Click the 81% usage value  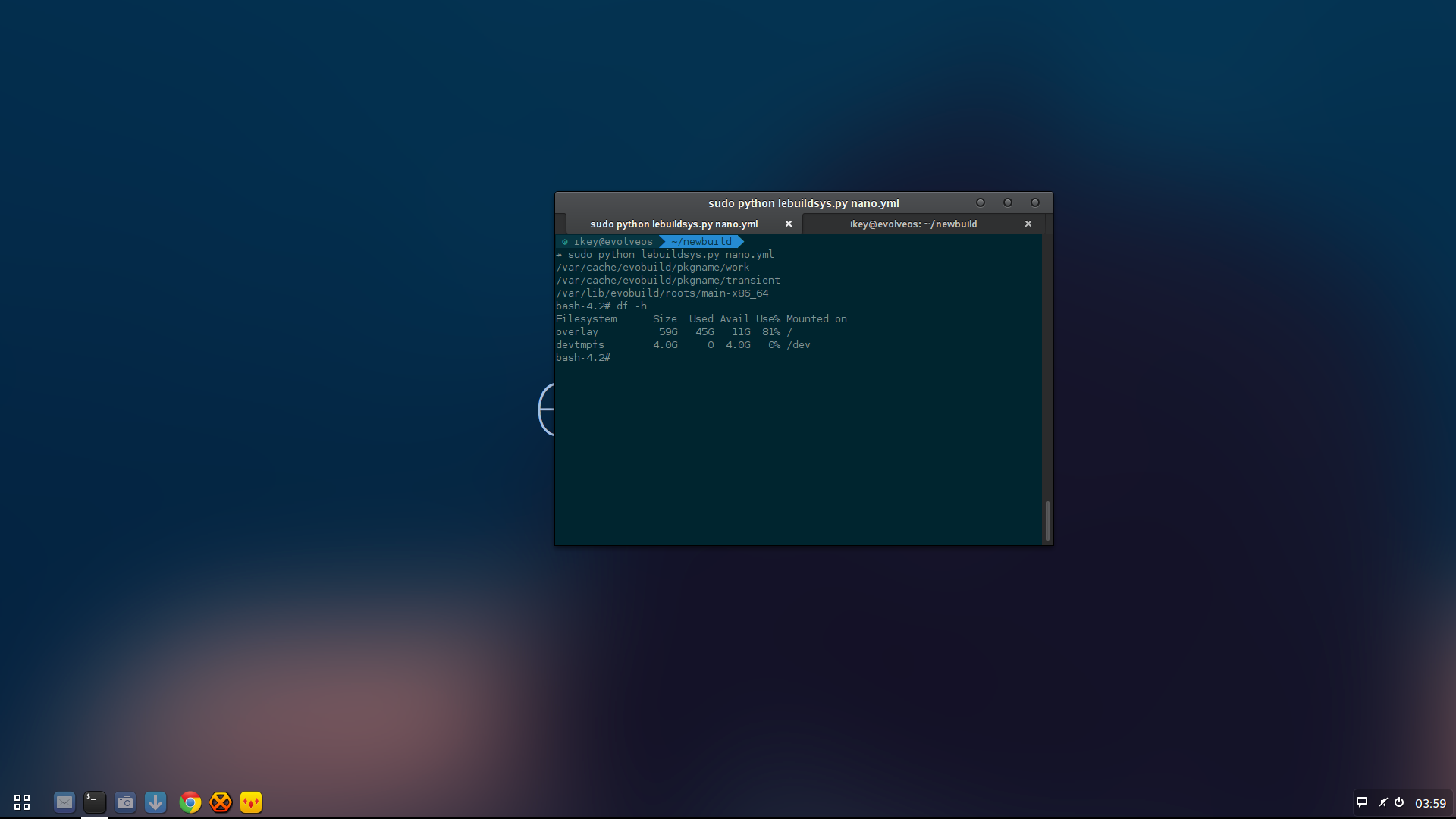(x=771, y=331)
